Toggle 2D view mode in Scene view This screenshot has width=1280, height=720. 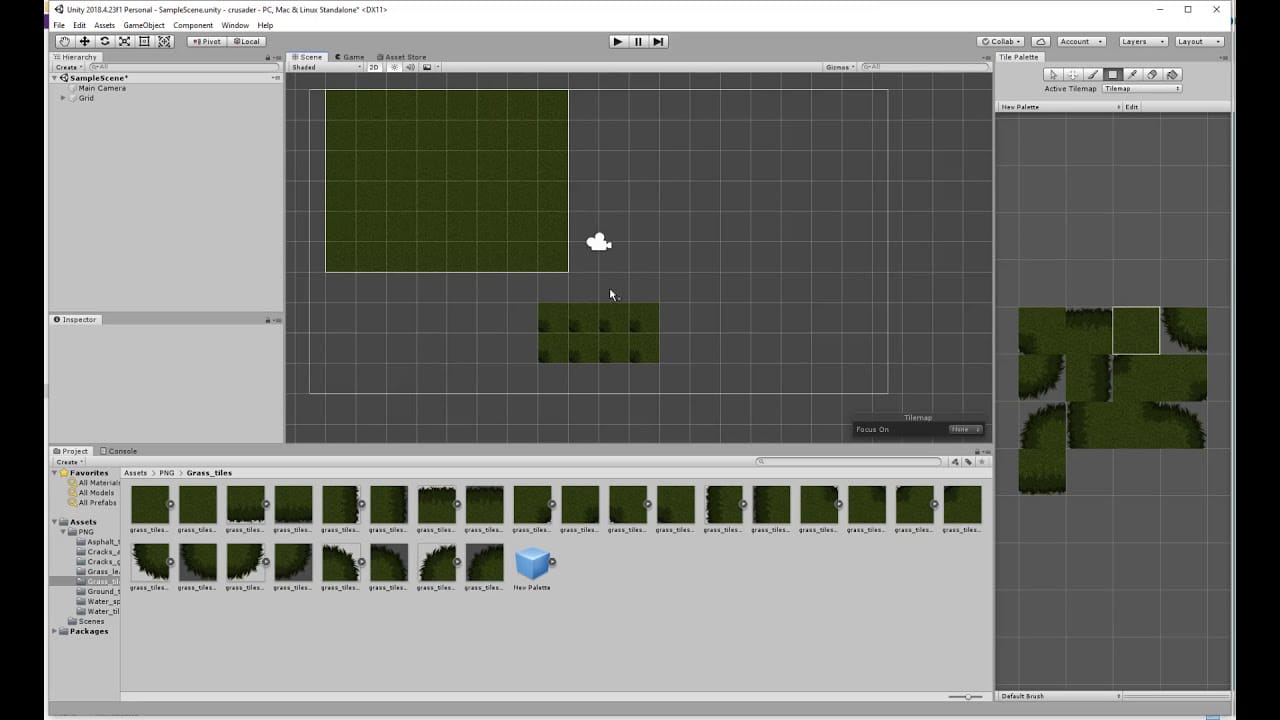click(x=374, y=67)
